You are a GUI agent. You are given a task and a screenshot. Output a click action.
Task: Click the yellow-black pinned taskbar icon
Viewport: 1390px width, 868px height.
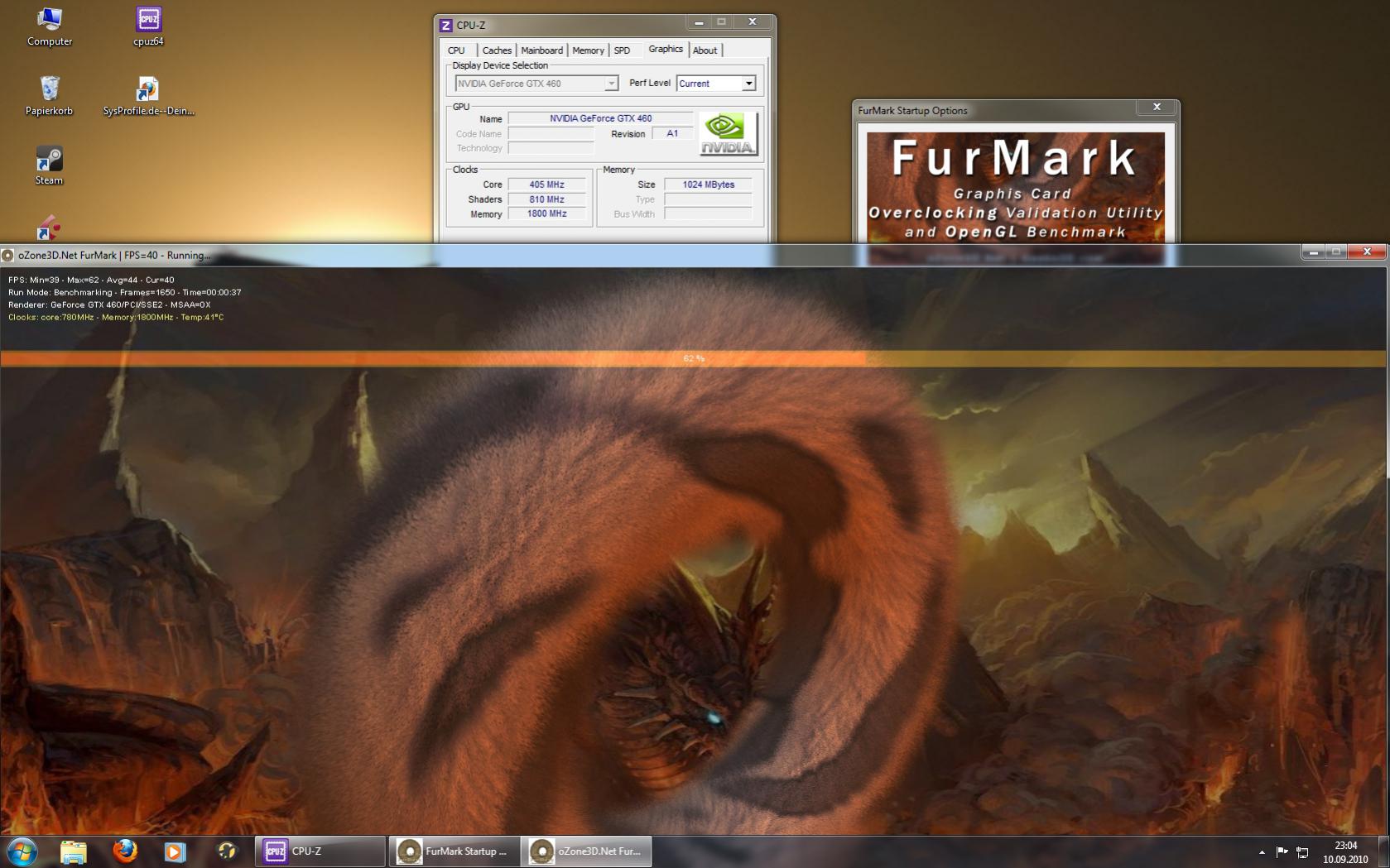(x=226, y=851)
